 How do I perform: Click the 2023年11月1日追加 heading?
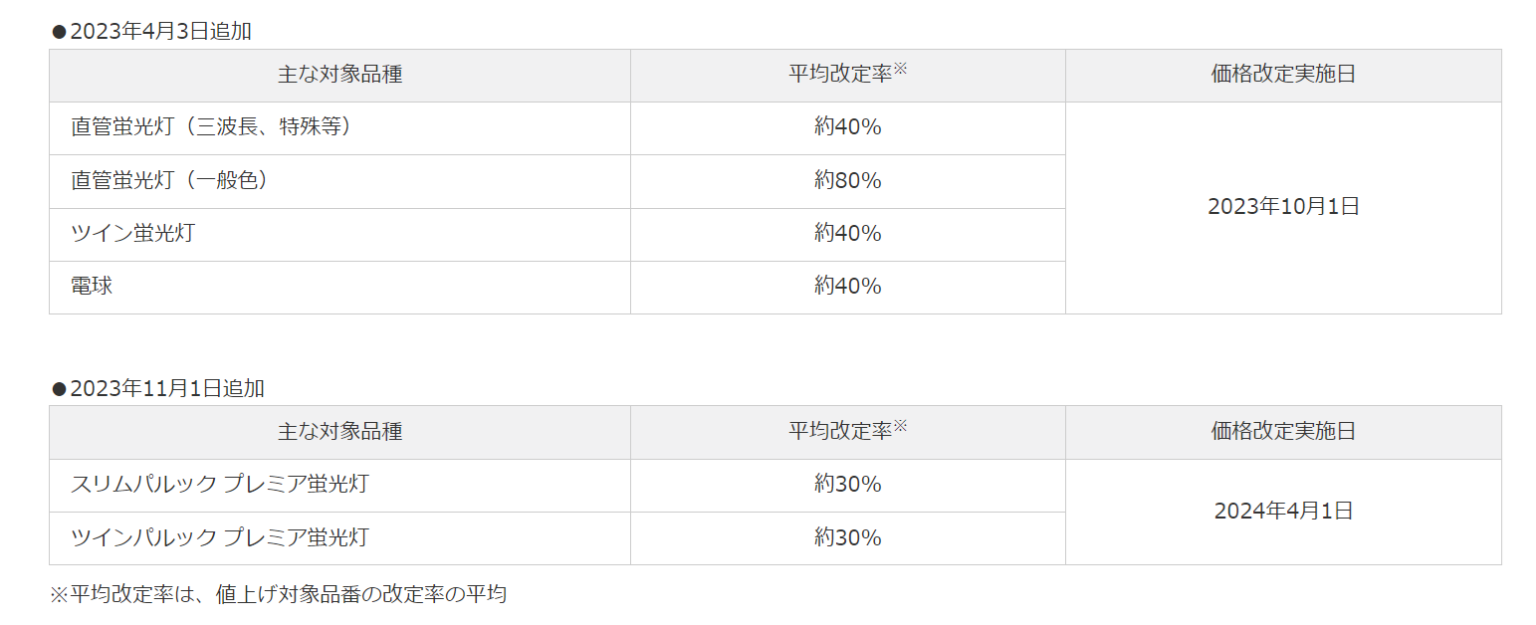click(158, 388)
